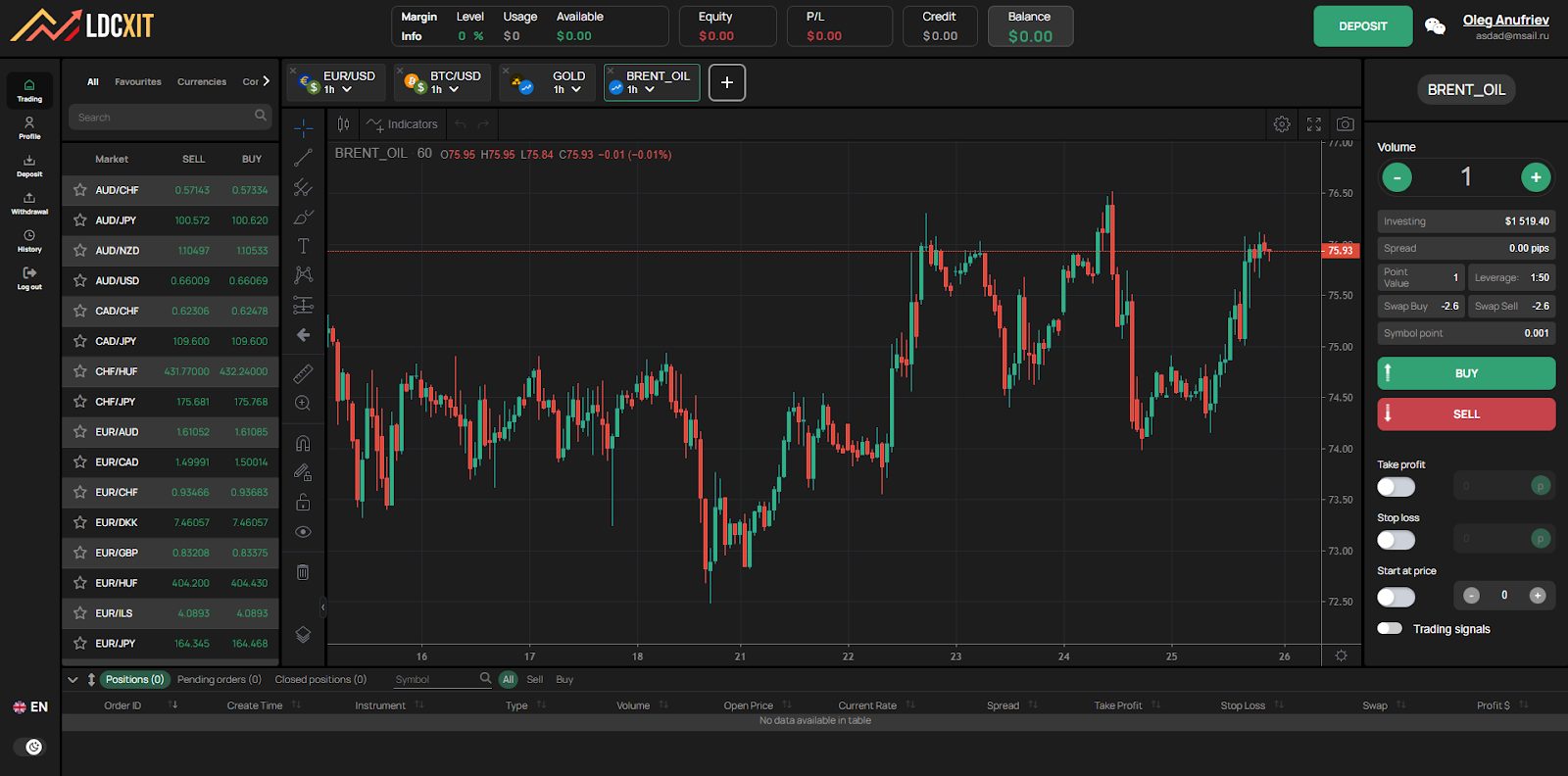Select the ruler measure tool
This screenshot has width=1568, height=776.
click(x=304, y=373)
